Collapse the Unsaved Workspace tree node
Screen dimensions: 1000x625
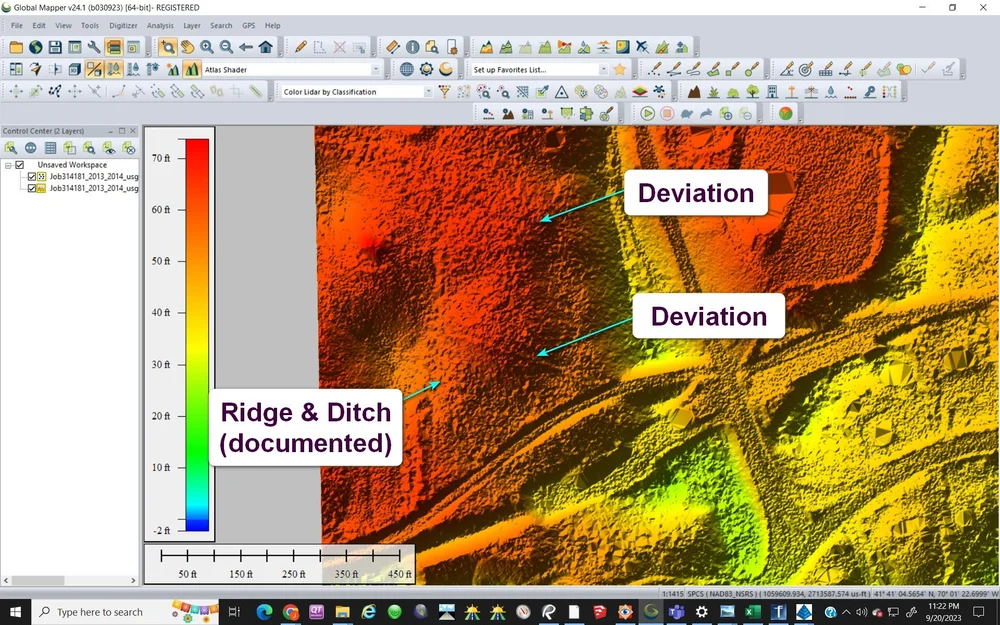pyautogui.click(x=8, y=165)
